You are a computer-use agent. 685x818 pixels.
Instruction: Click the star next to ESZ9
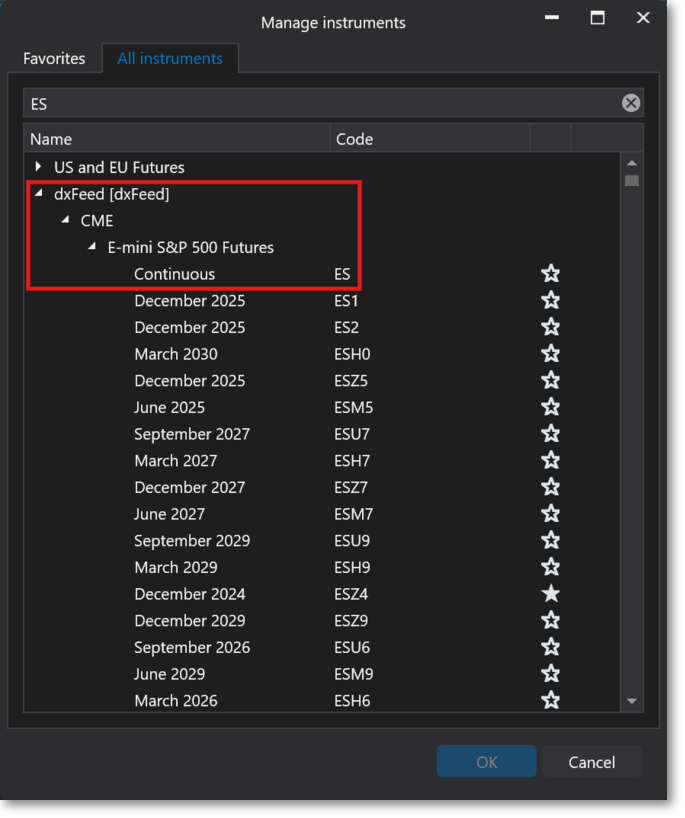pos(551,620)
